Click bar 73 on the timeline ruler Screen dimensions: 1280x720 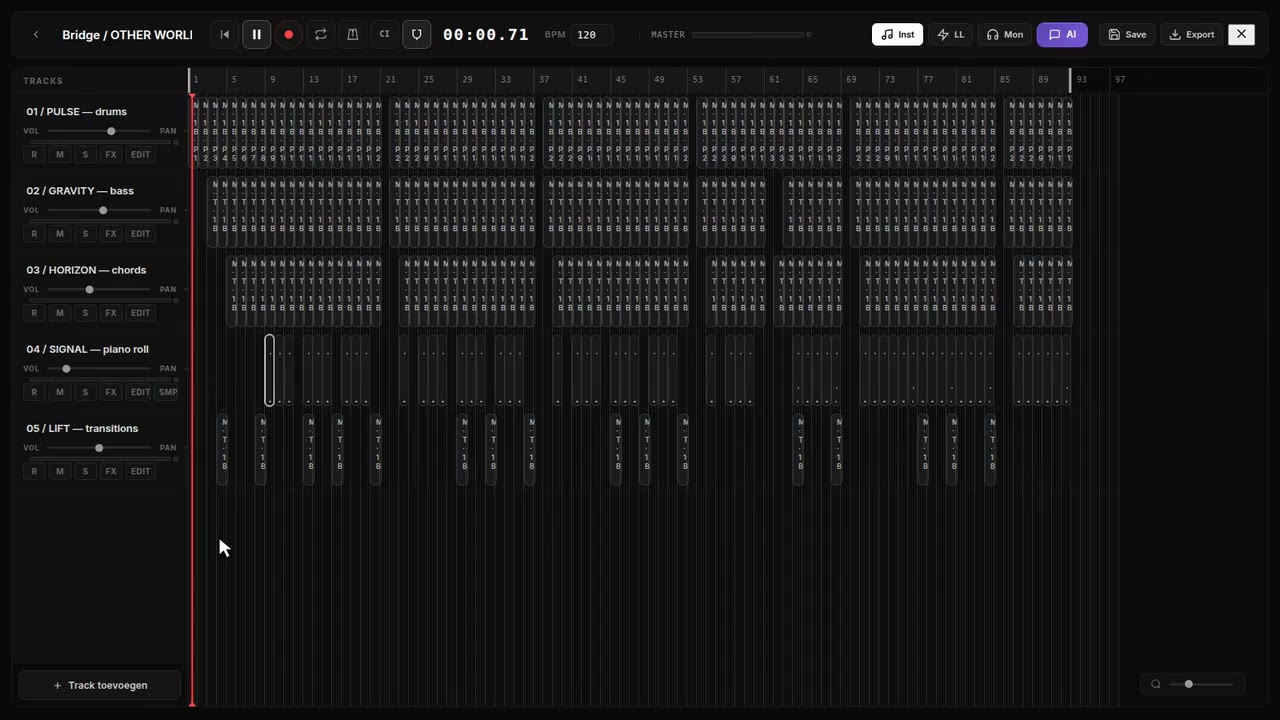(889, 79)
